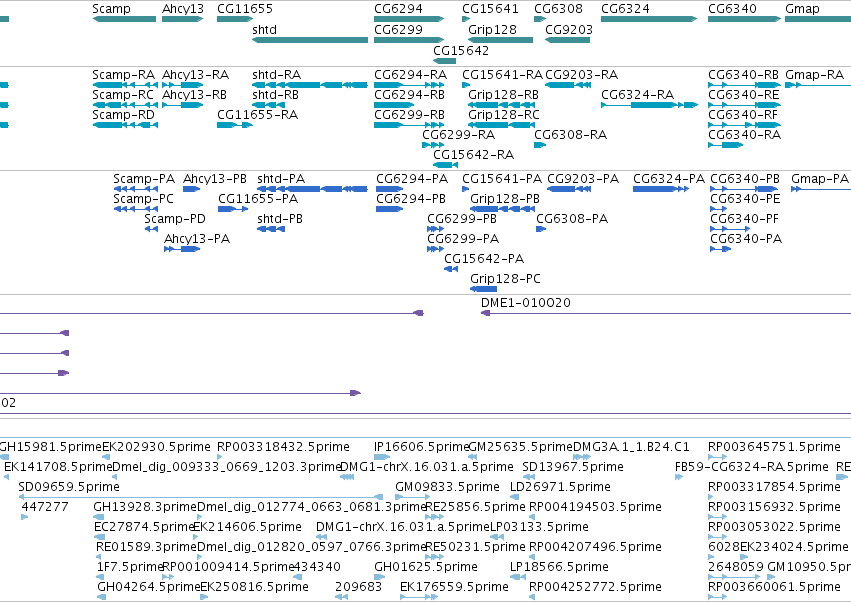Screen dimensions: 851x602
Task: Select the RP003318432.5prime EST label
Action: click(x=283, y=447)
